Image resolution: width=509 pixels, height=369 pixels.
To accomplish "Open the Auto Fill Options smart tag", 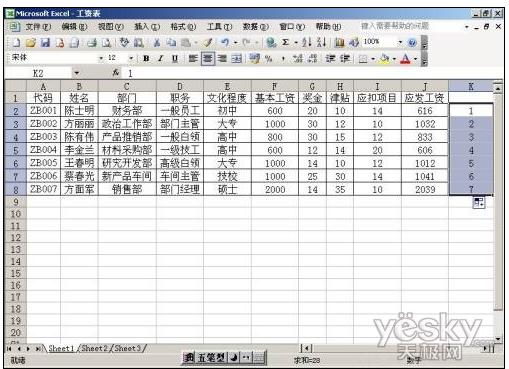I will pyautogui.click(x=479, y=202).
